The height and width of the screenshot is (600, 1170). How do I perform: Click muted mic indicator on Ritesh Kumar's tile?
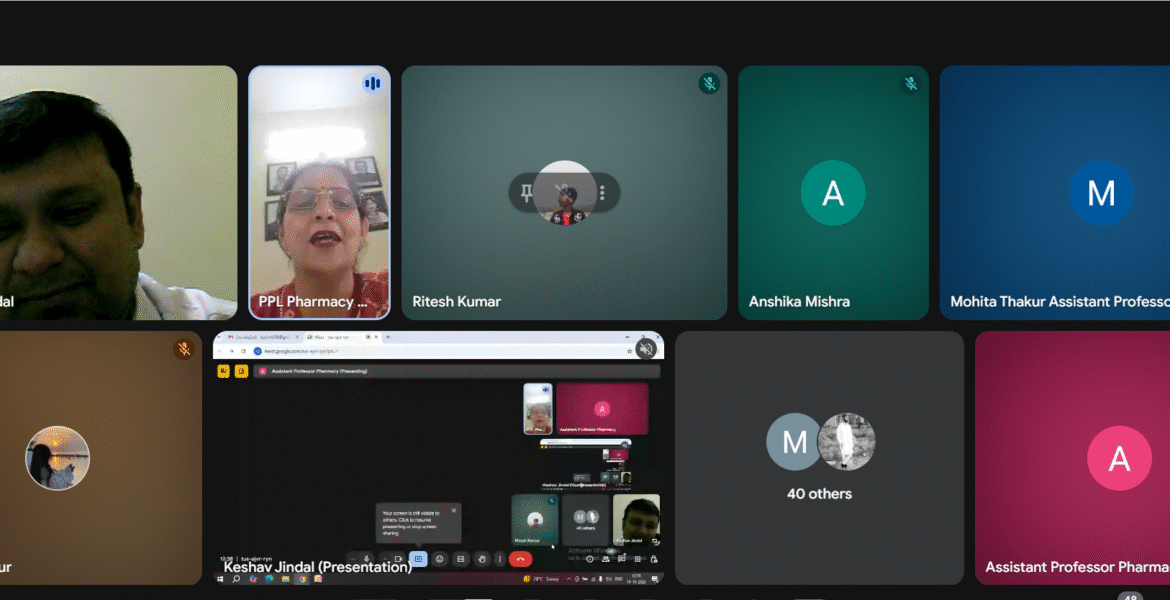709,84
